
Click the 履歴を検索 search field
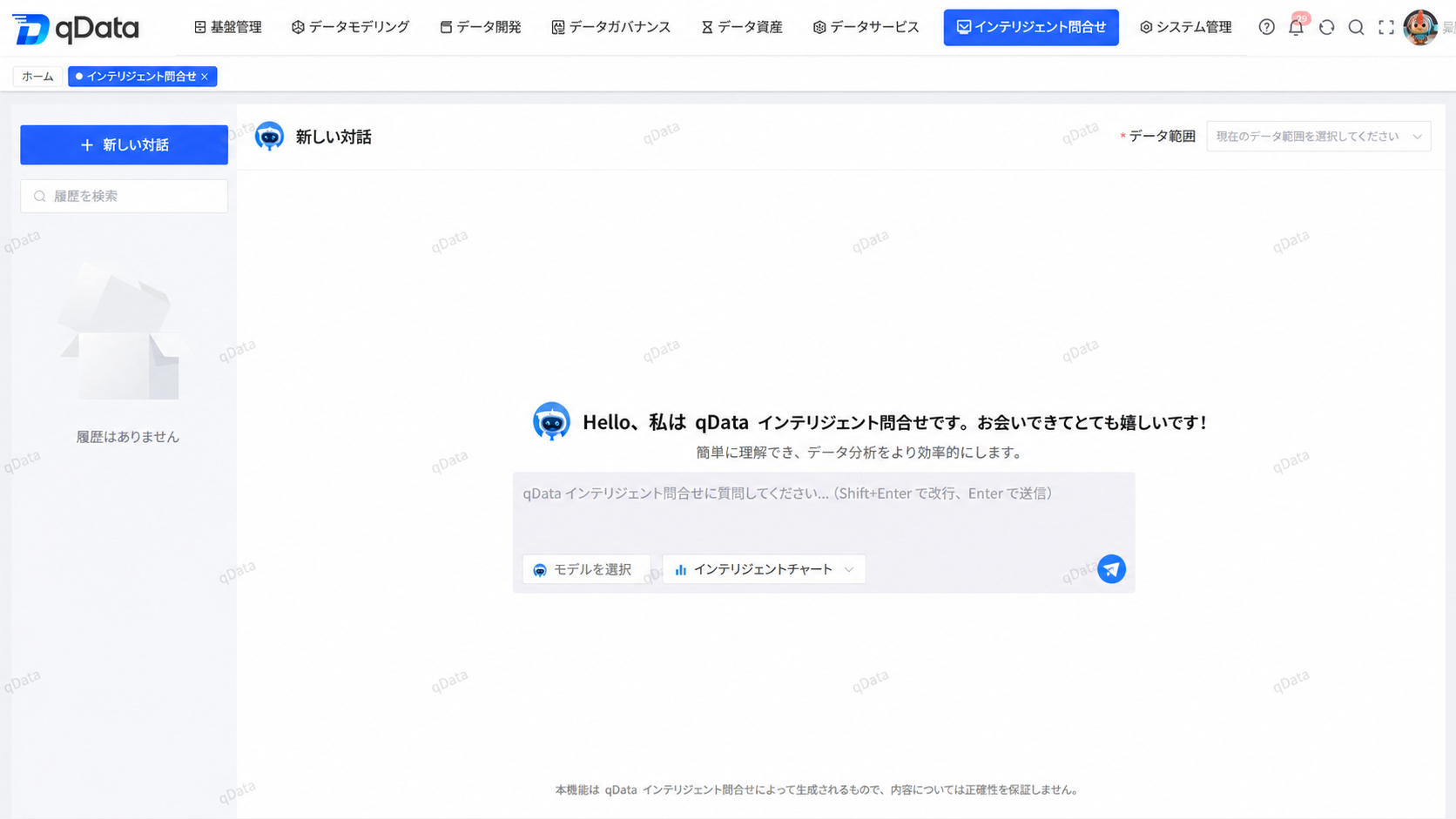coord(124,196)
